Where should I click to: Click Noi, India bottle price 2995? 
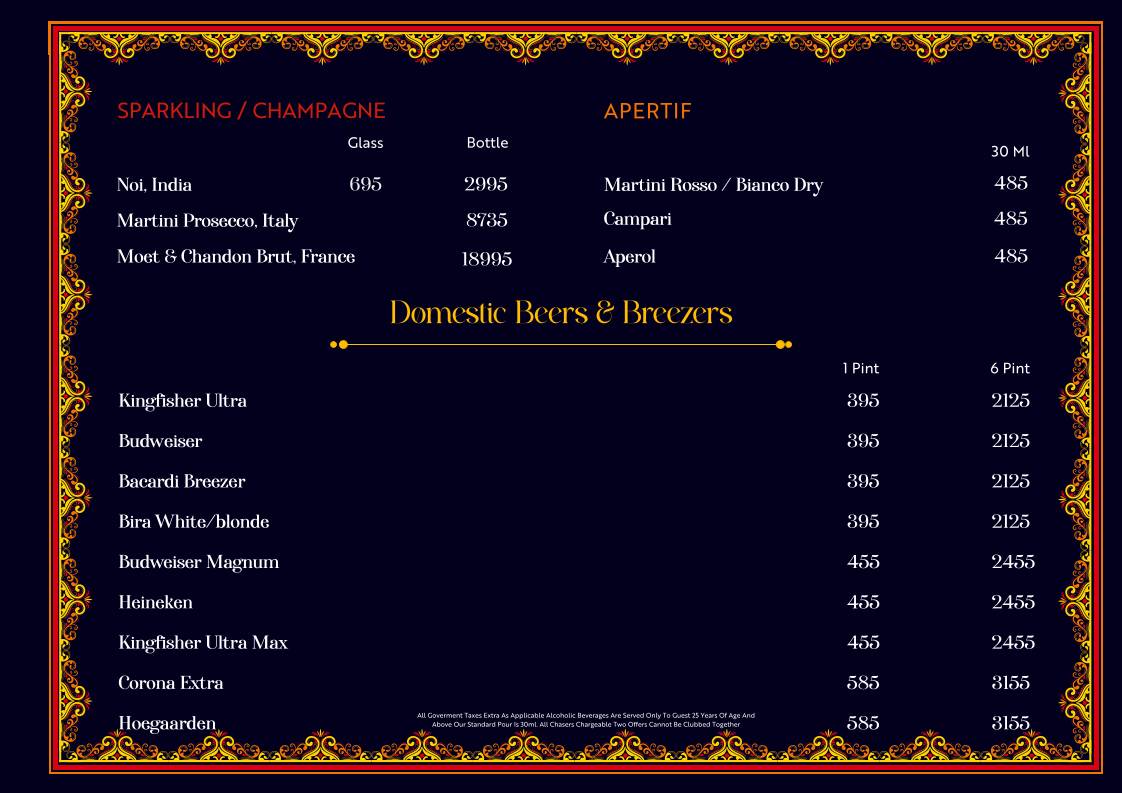click(486, 185)
